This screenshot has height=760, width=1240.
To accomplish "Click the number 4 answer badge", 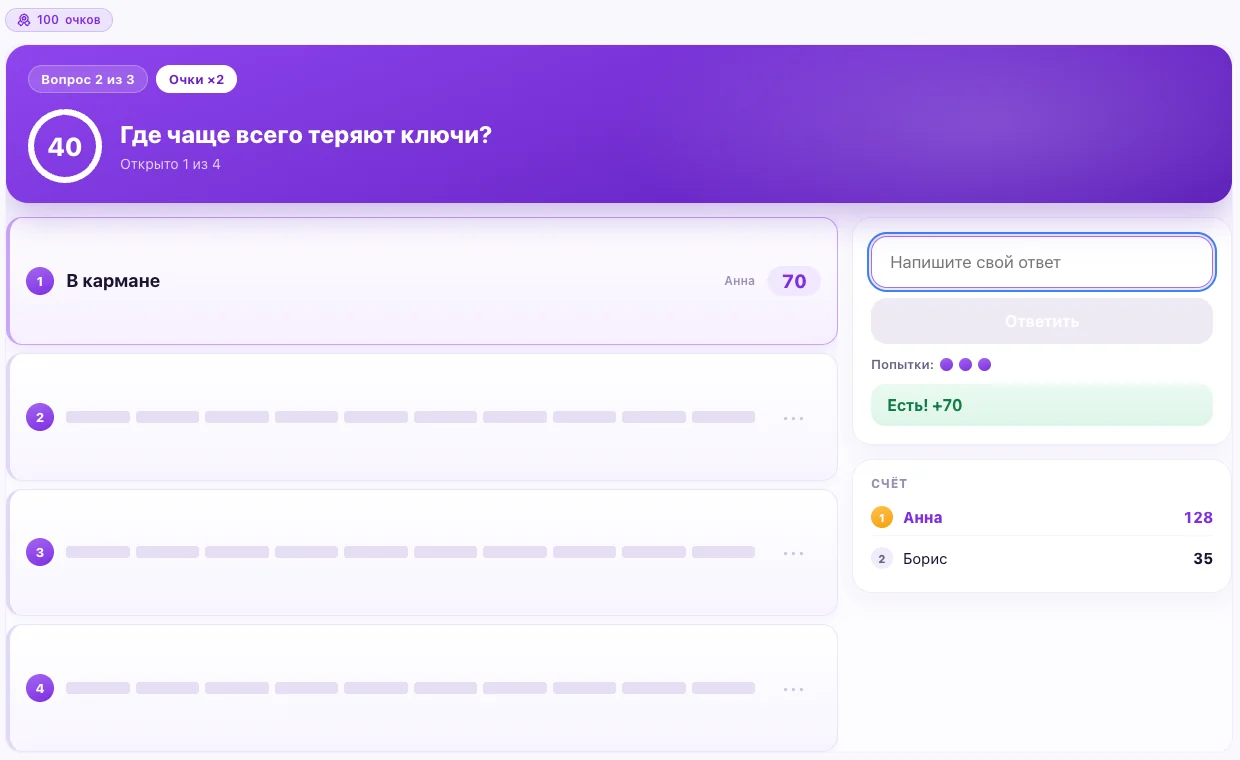I will 40,688.
